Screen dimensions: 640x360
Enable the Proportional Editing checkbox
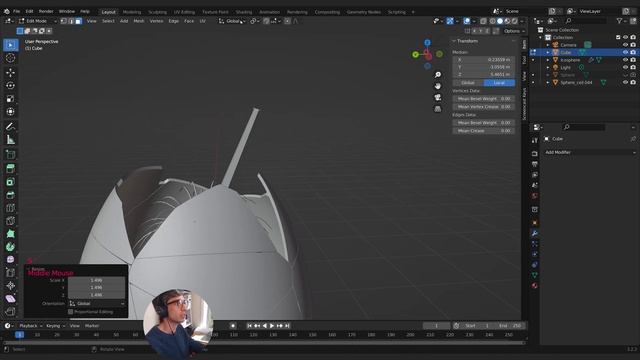click(71, 312)
